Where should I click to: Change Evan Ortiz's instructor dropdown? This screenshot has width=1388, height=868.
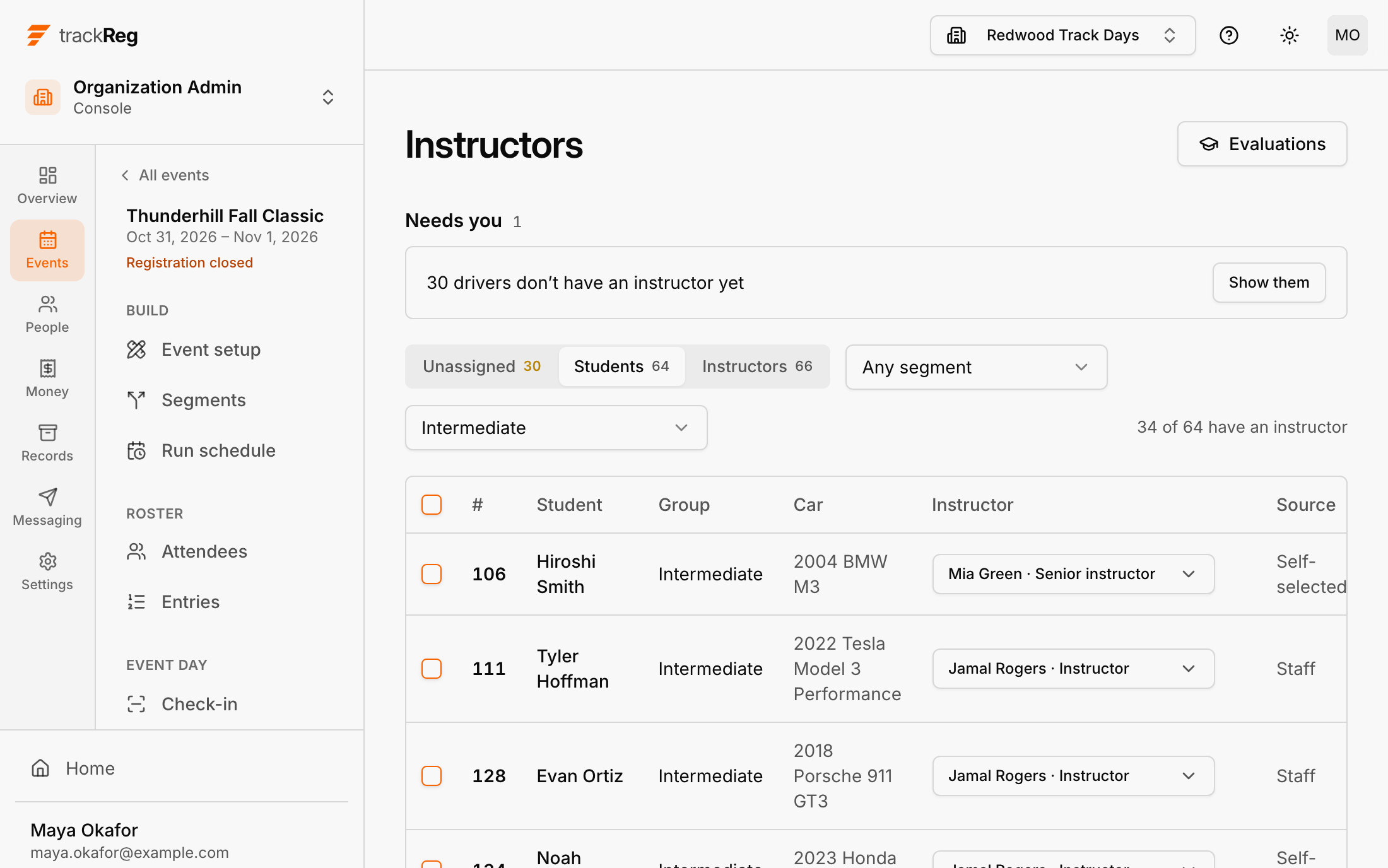pos(1073,776)
